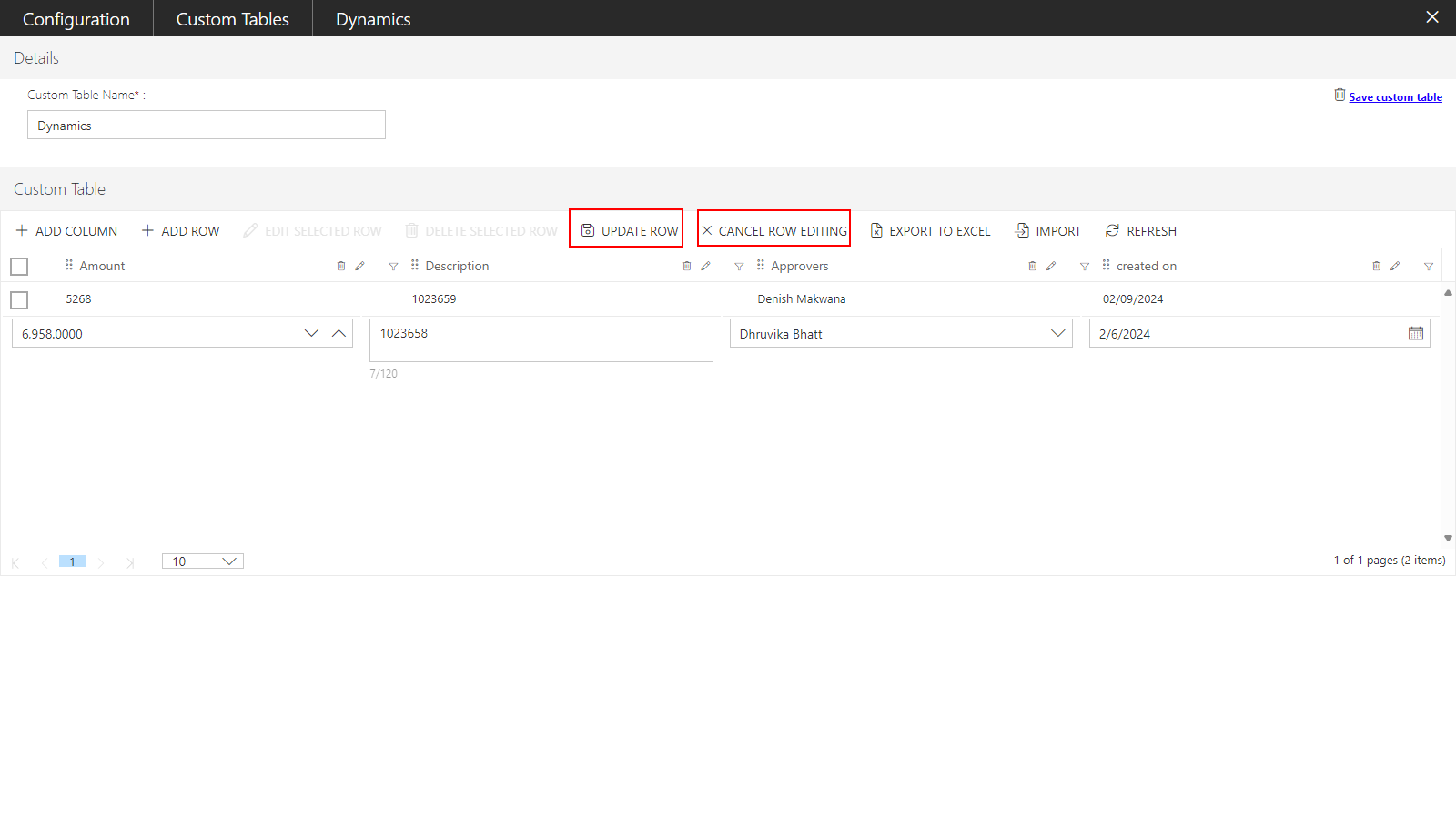Select the Dynamics tab
Screen dimensions: 1456x819
click(373, 19)
